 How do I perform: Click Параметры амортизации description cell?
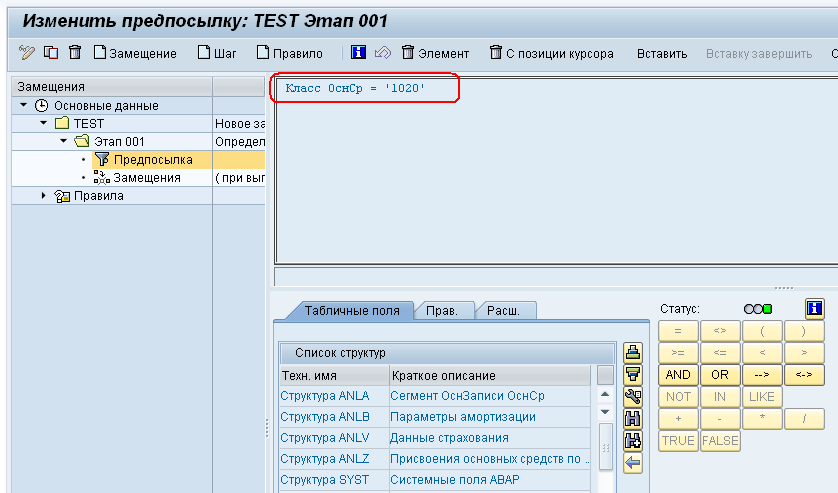463,417
